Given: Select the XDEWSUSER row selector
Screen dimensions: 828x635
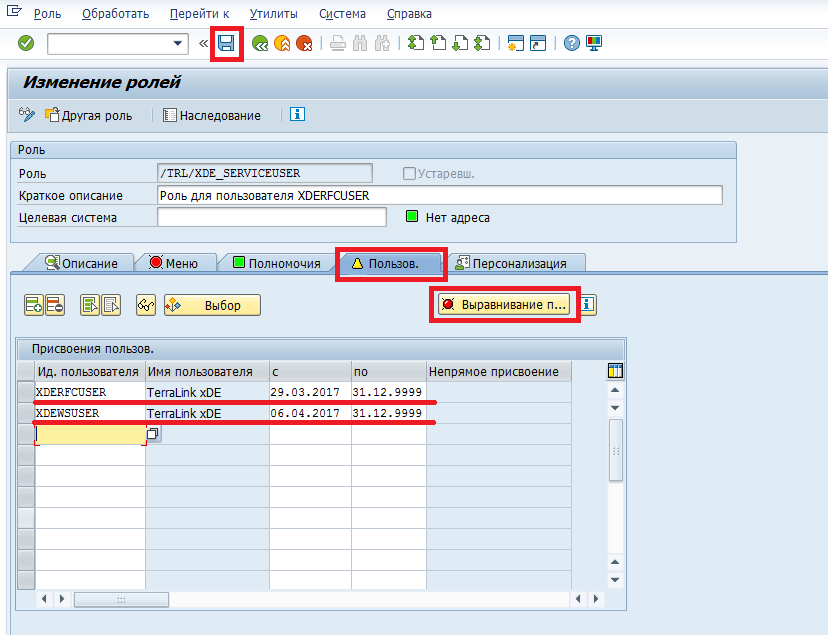Looking at the screenshot, I should pyautogui.click(x=25, y=413).
